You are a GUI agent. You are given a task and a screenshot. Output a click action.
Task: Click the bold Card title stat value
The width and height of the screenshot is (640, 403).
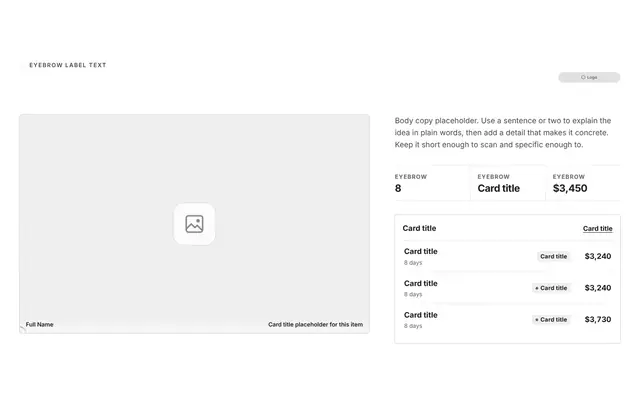click(498, 188)
